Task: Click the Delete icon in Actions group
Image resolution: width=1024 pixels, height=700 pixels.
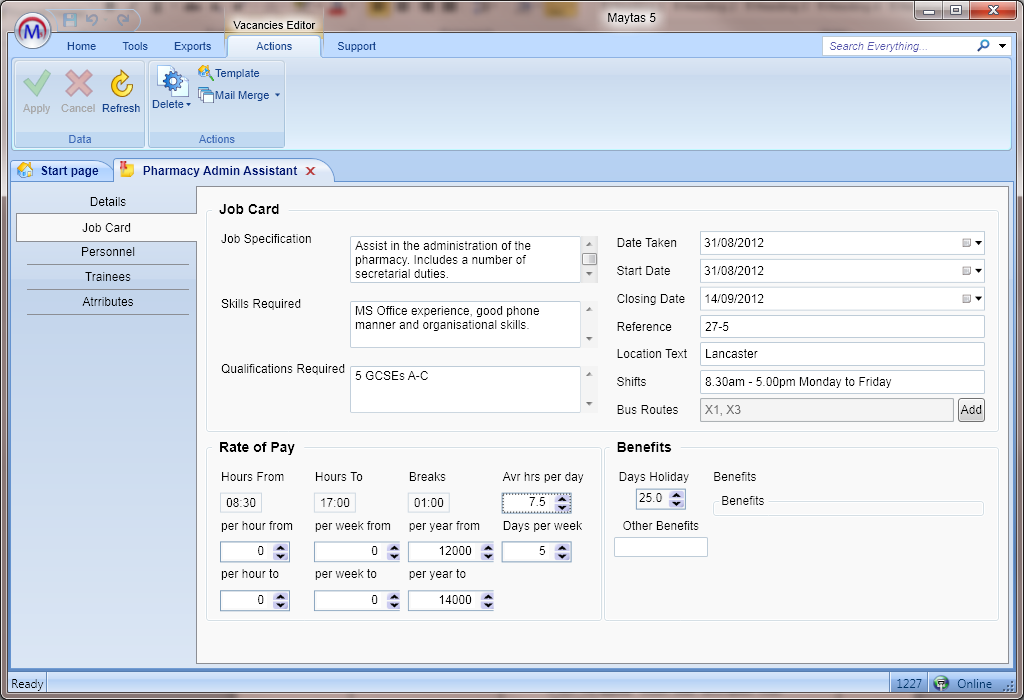Action: (172, 84)
